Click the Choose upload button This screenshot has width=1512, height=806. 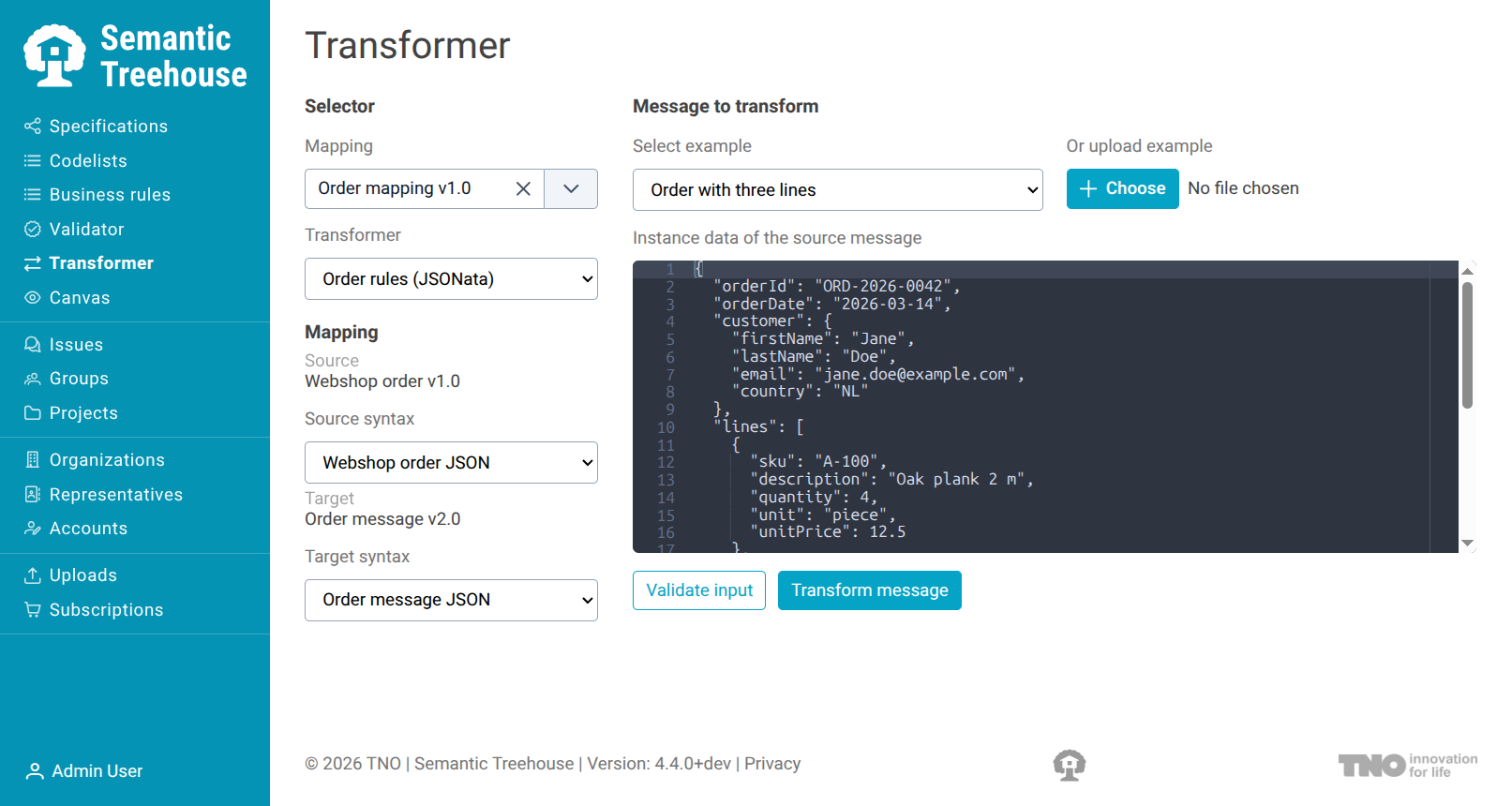pos(1123,189)
